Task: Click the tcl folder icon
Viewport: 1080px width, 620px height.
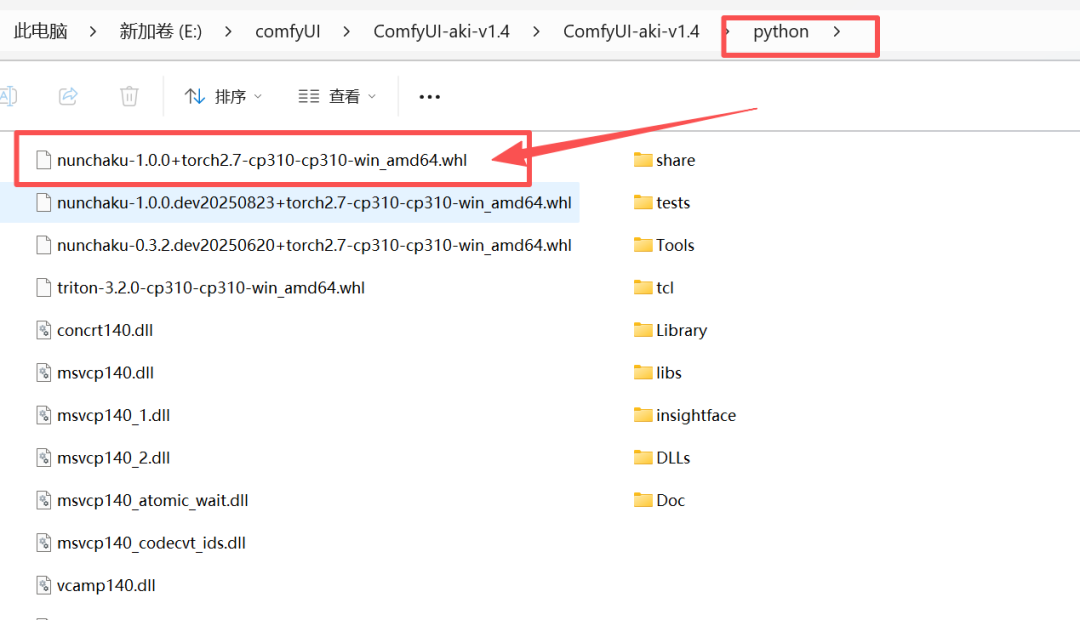Action: tap(643, 288)
